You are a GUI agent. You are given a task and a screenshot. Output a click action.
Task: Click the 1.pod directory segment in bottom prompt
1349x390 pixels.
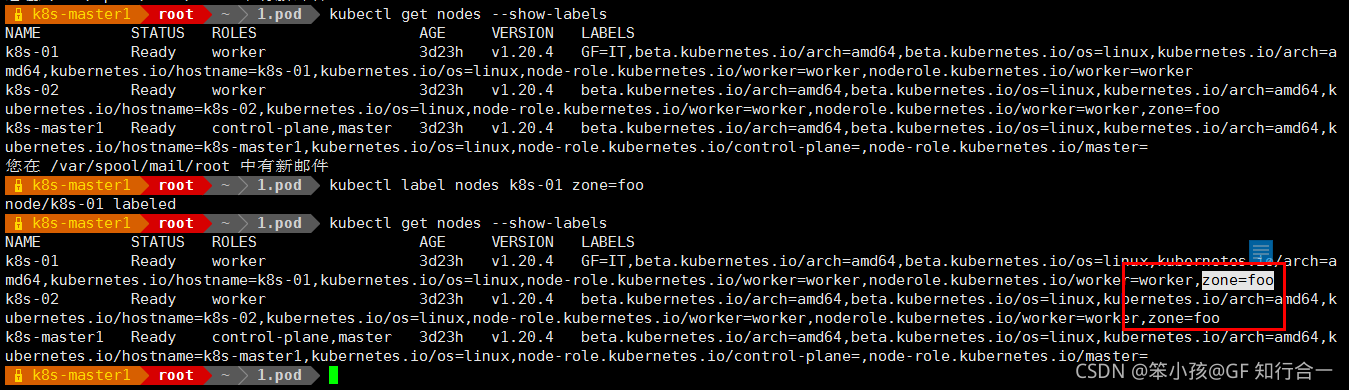[279, 375]
